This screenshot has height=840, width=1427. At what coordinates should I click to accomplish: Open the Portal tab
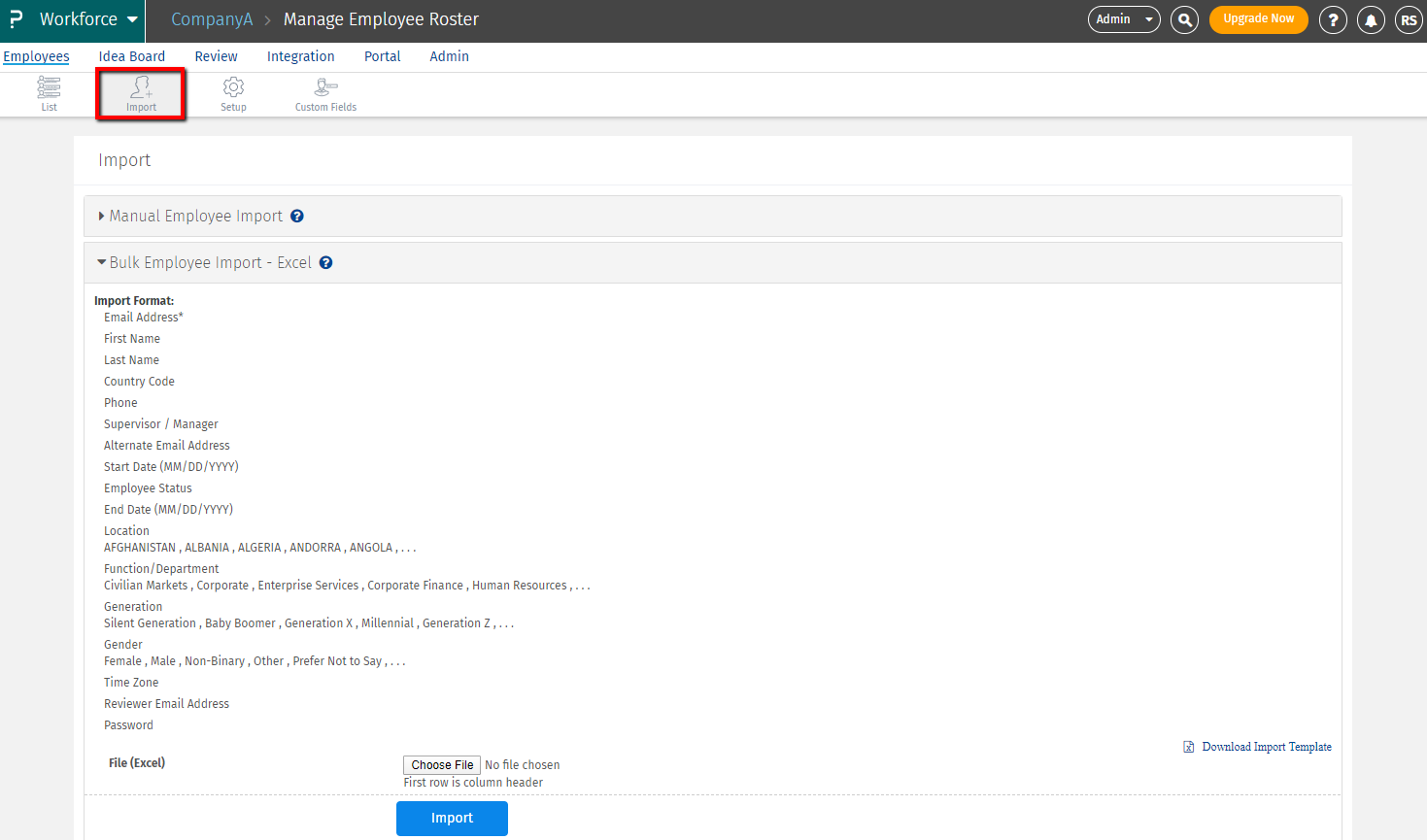[383, 56]
